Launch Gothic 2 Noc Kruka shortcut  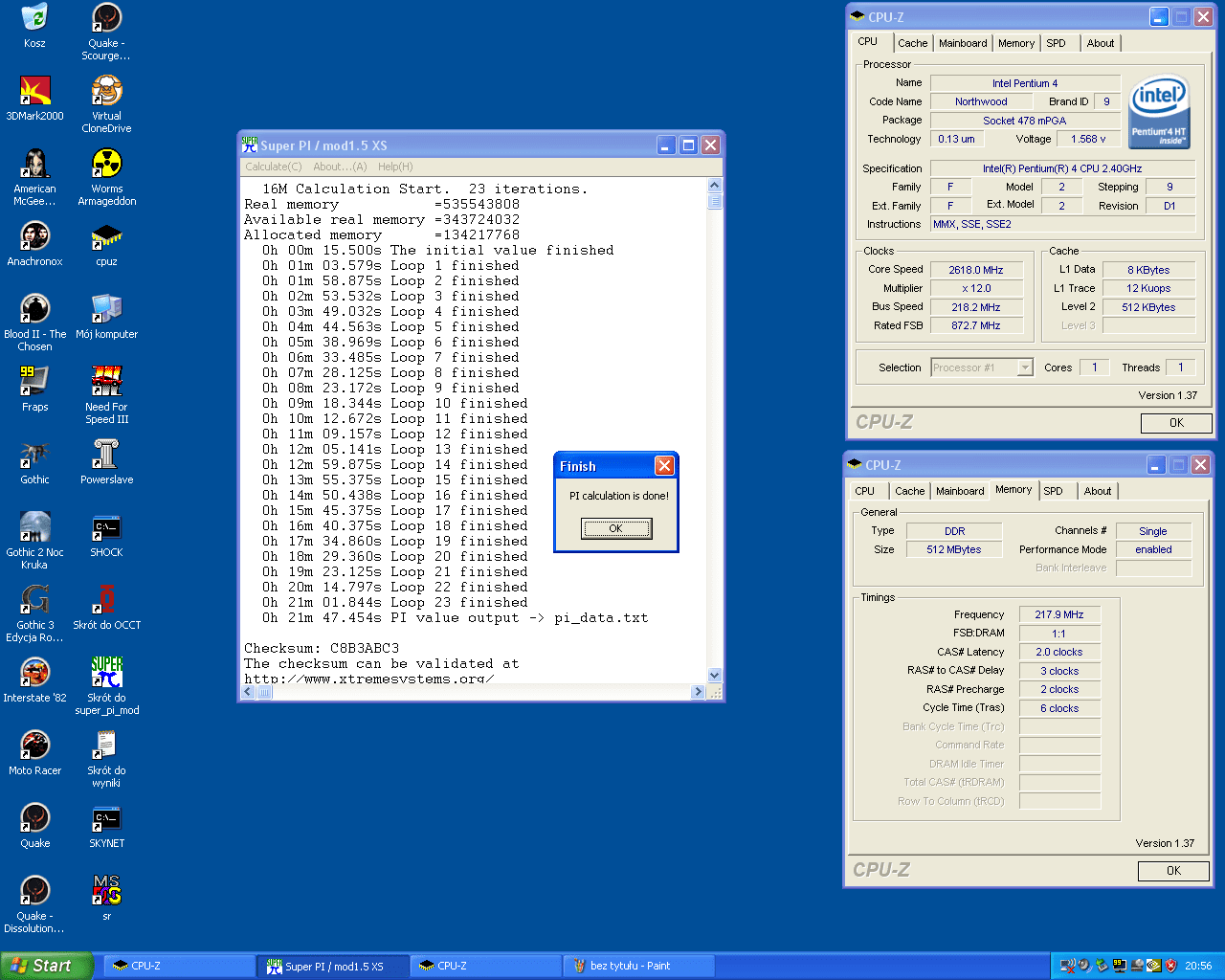click(34, 541)
